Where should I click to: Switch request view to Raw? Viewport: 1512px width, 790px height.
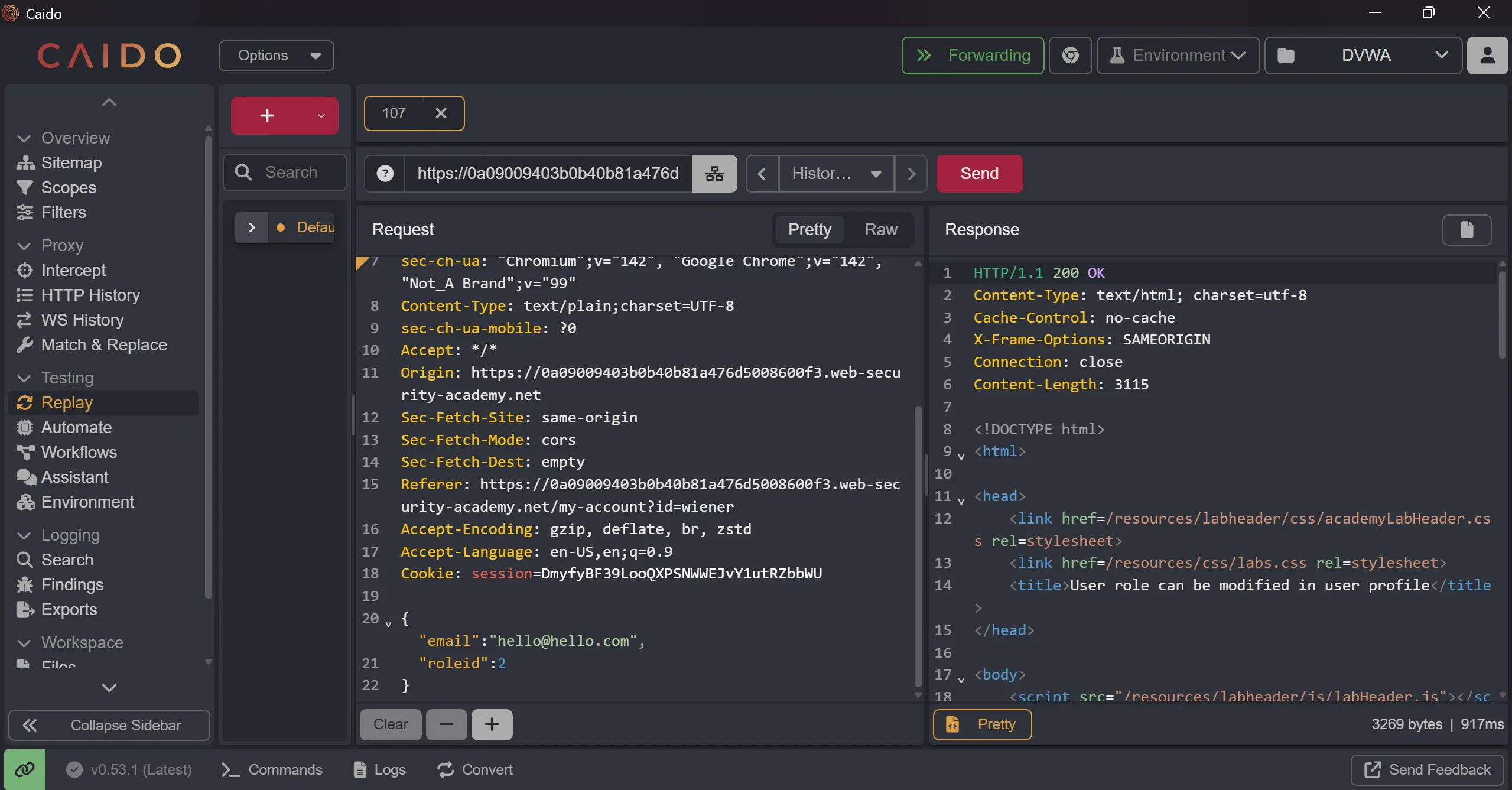(x=880, y=229)
